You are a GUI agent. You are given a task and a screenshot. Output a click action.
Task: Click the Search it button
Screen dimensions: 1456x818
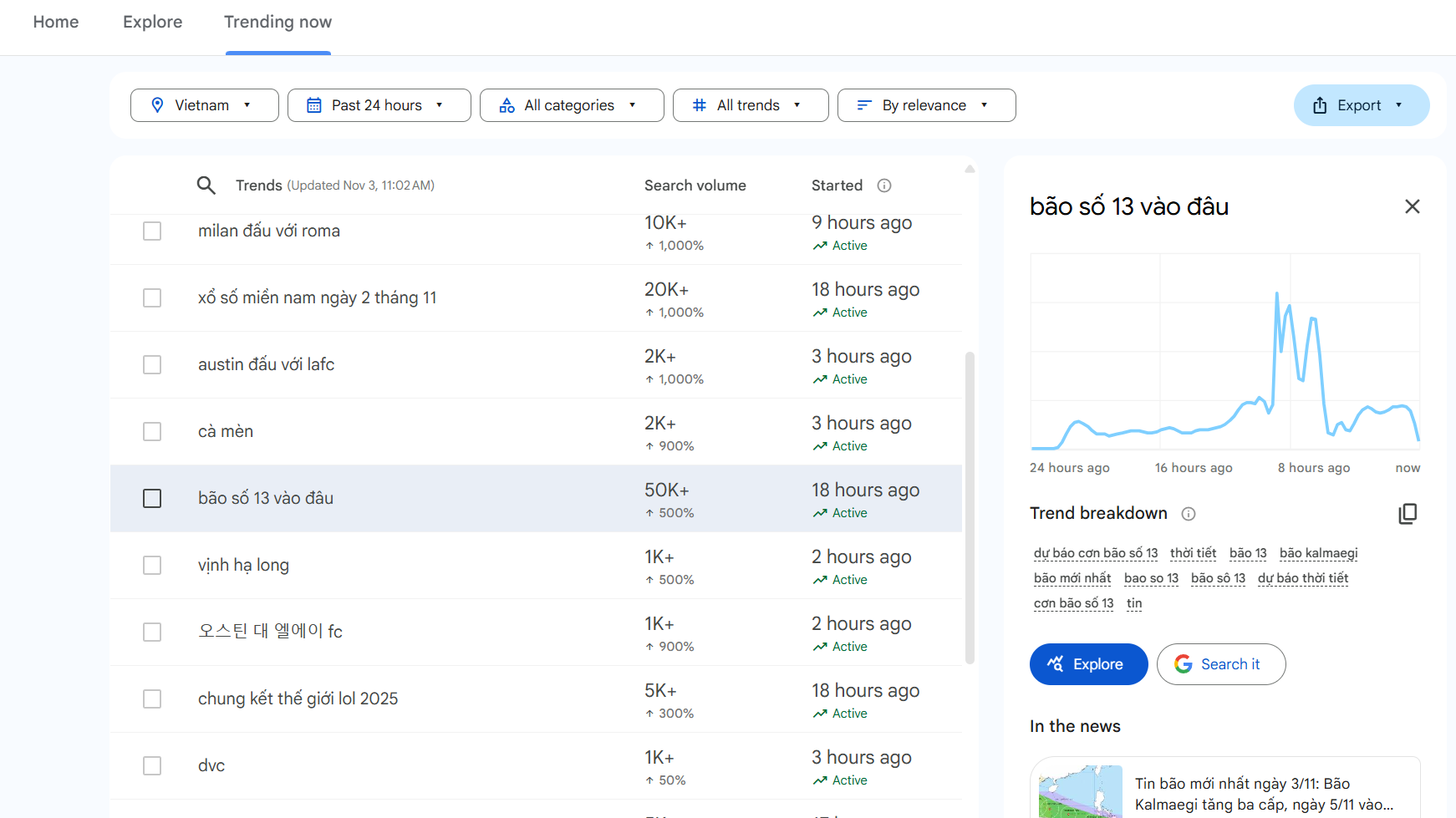[x=1220, y=664]
